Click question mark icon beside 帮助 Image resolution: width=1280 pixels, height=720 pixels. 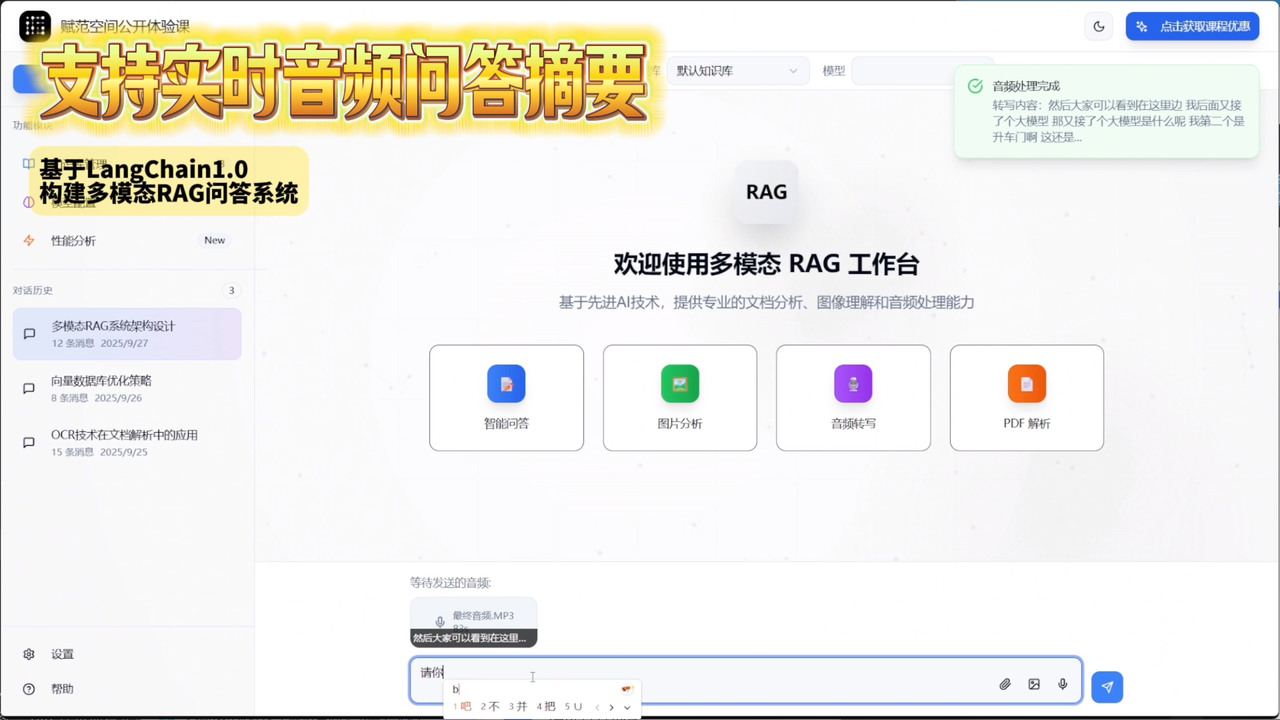click(29, 689)
